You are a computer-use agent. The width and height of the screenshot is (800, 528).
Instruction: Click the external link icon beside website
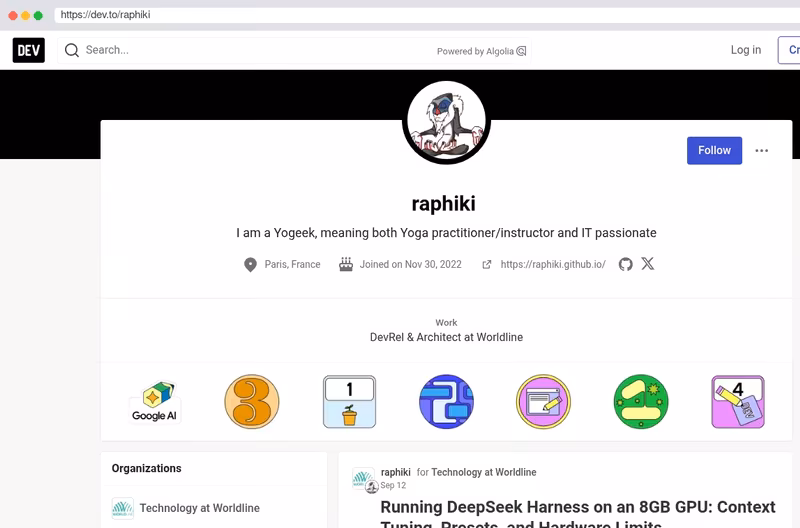[x=487, y=264]
